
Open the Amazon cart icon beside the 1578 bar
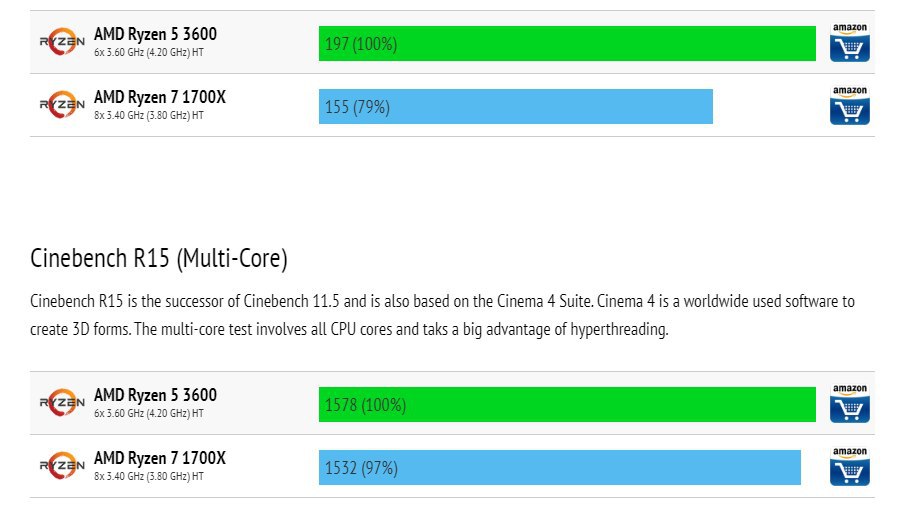pyautogui.click(x=849, y=404)
